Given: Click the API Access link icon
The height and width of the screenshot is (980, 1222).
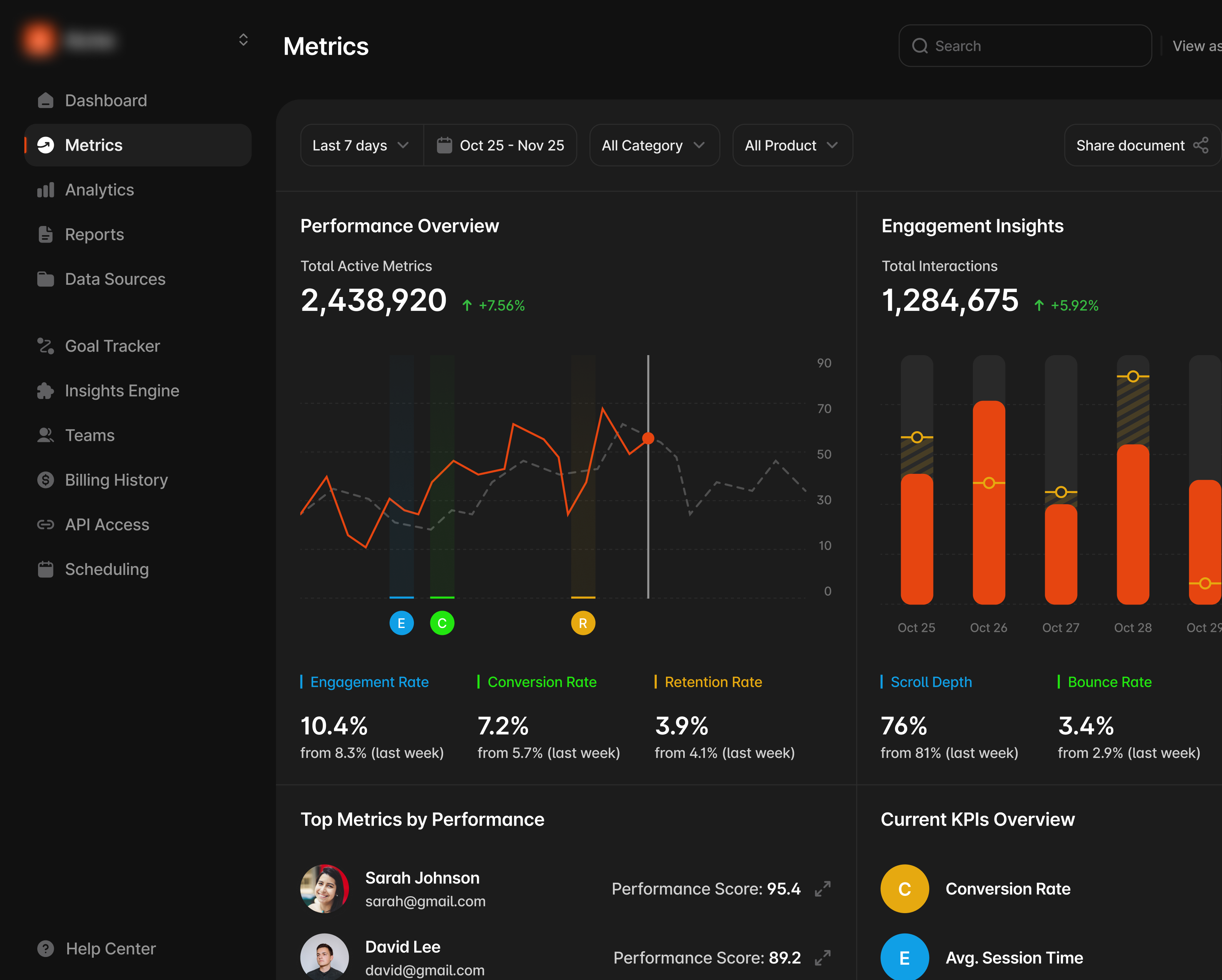Looking at the screenshot, I should (x=45, y=525).
